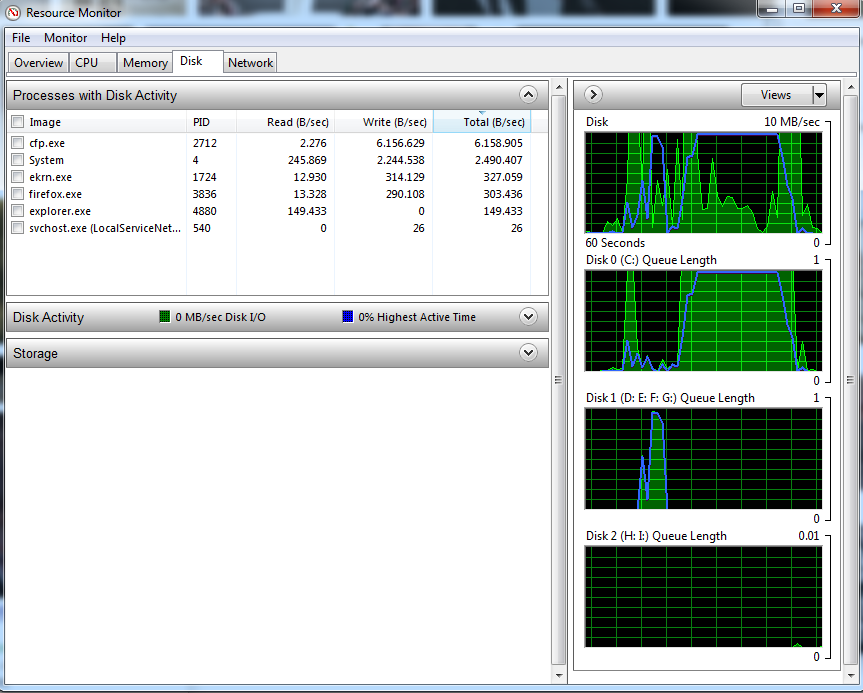Screen dimensions: 863x693
Task: Sort by Read (B/sec) column header
Action: point(286,122)
